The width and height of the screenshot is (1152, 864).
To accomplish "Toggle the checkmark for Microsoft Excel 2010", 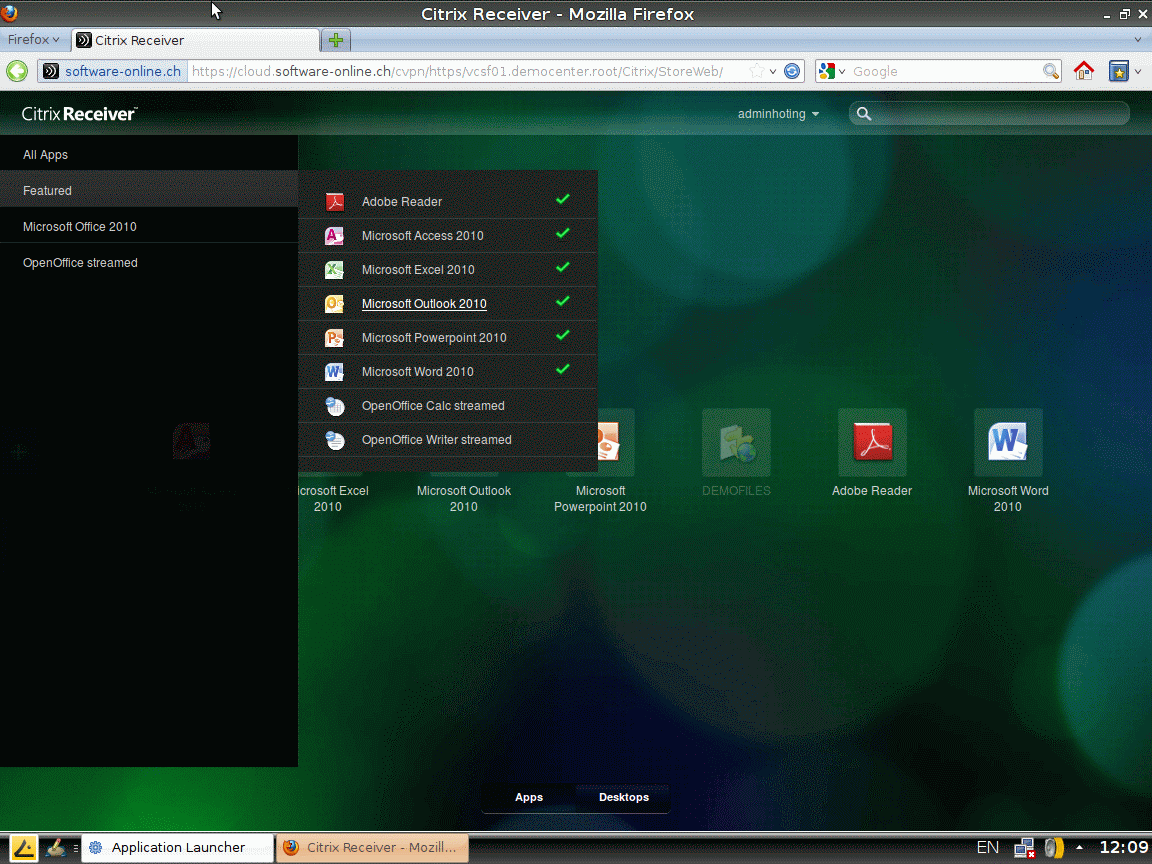I will click(563, 267).
